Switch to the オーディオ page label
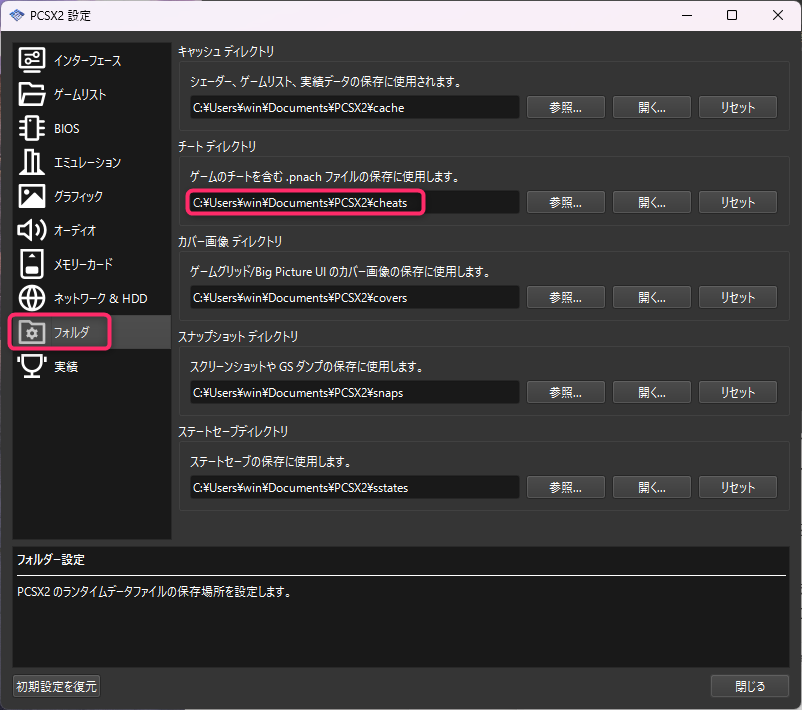 point(75,230)
